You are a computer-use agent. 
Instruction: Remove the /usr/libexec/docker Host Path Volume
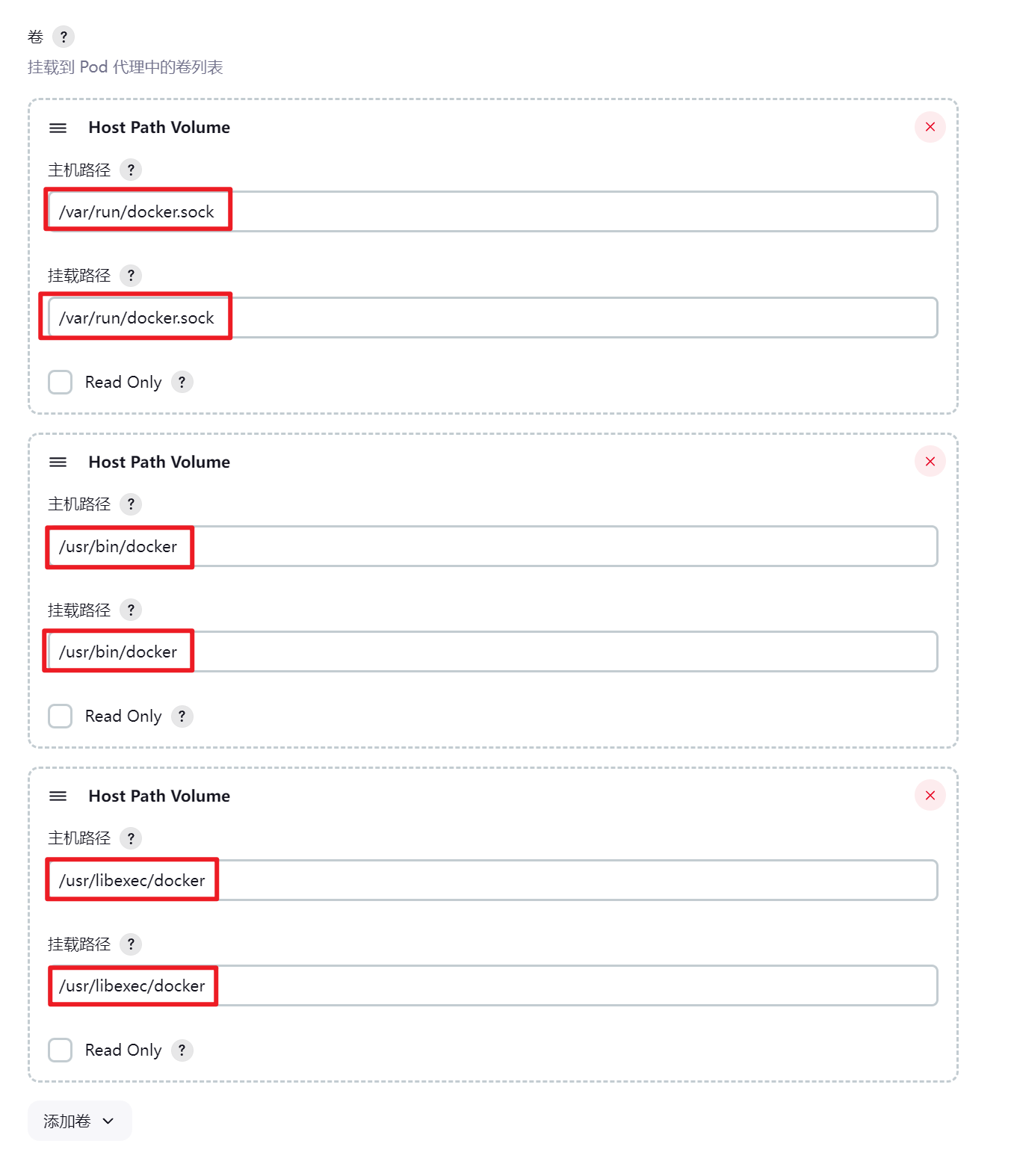930,796
